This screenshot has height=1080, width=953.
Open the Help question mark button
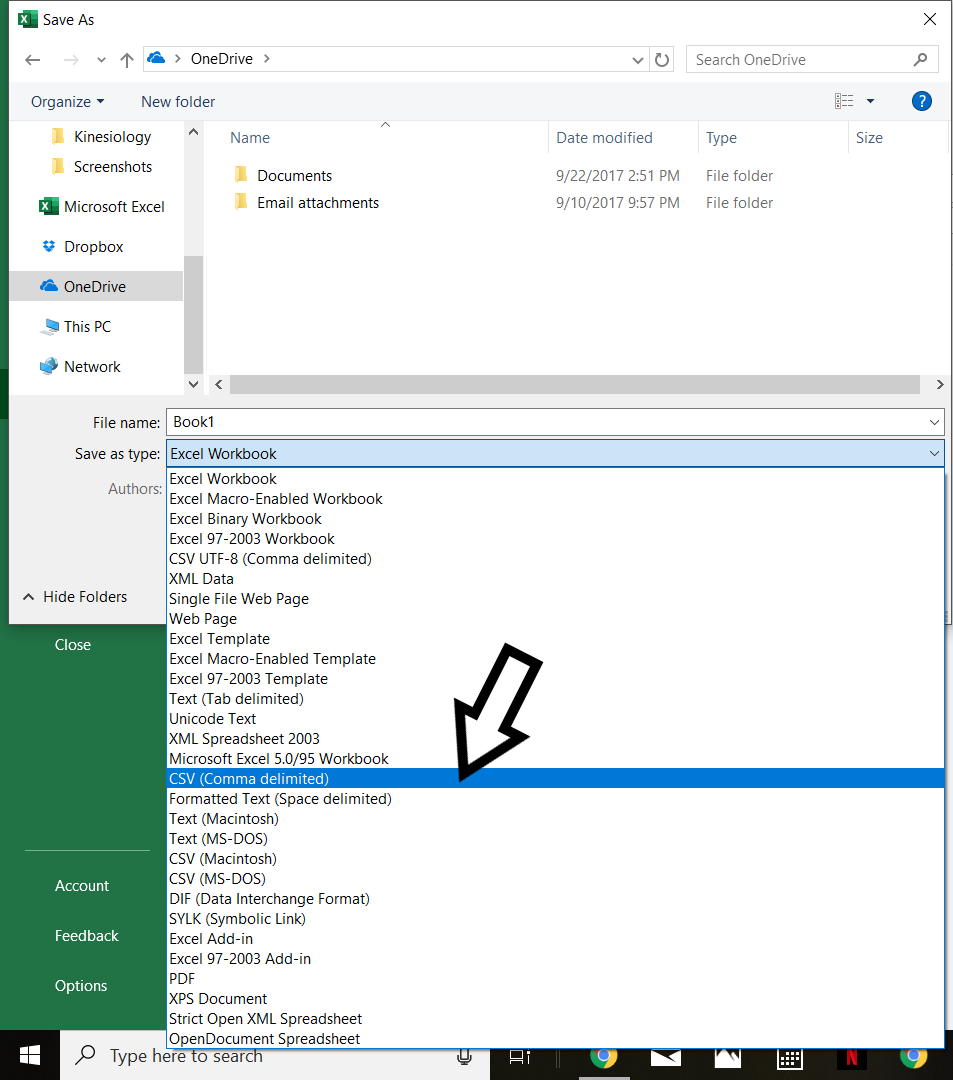click(921, 101)
